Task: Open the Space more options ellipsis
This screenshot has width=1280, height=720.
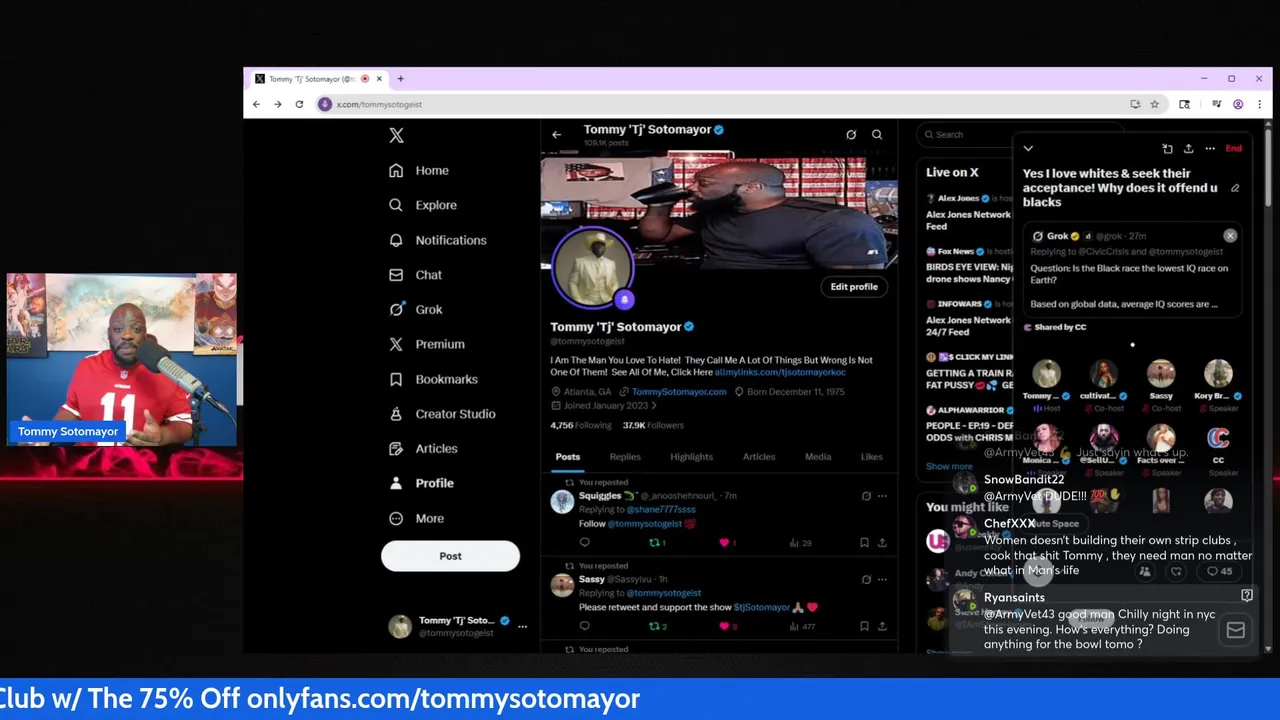Action: click(1210, 149)
